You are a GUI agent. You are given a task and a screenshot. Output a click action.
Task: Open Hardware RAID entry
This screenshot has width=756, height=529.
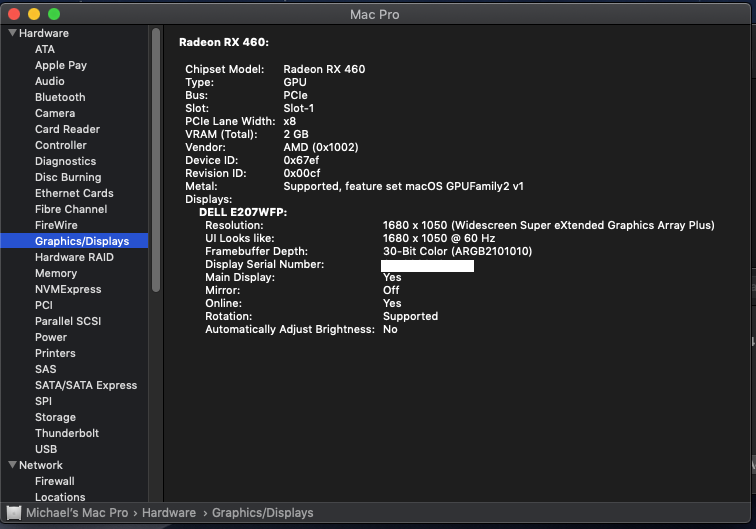pyautogui.click(x=74, y=257)
